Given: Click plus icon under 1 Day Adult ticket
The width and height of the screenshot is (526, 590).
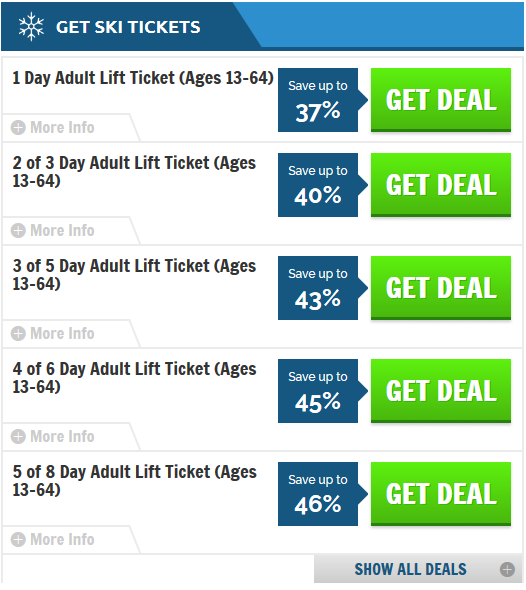Looking at the screenshot, I should 18,128.
